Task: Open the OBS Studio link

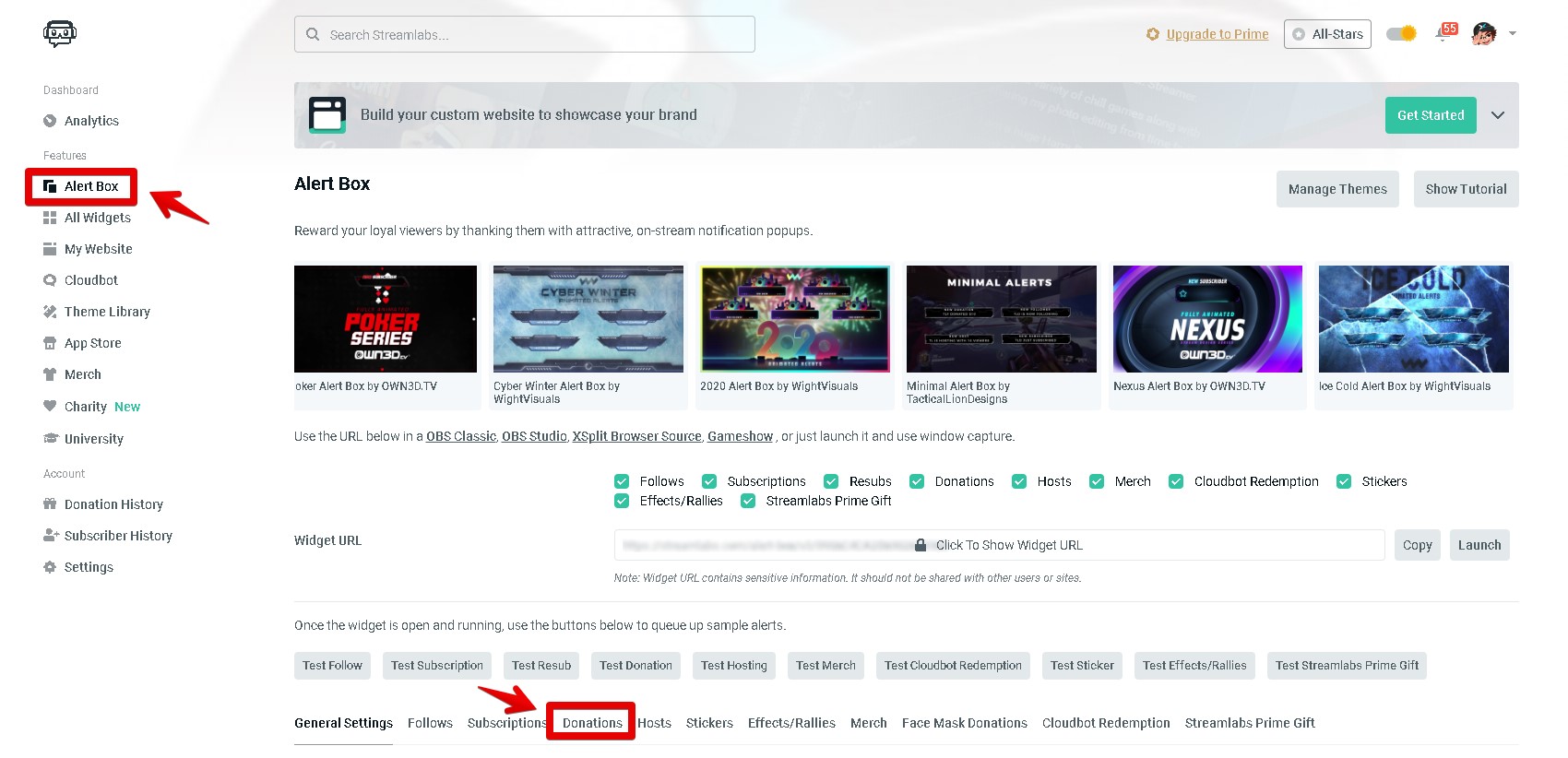Action: pos(534,436)
